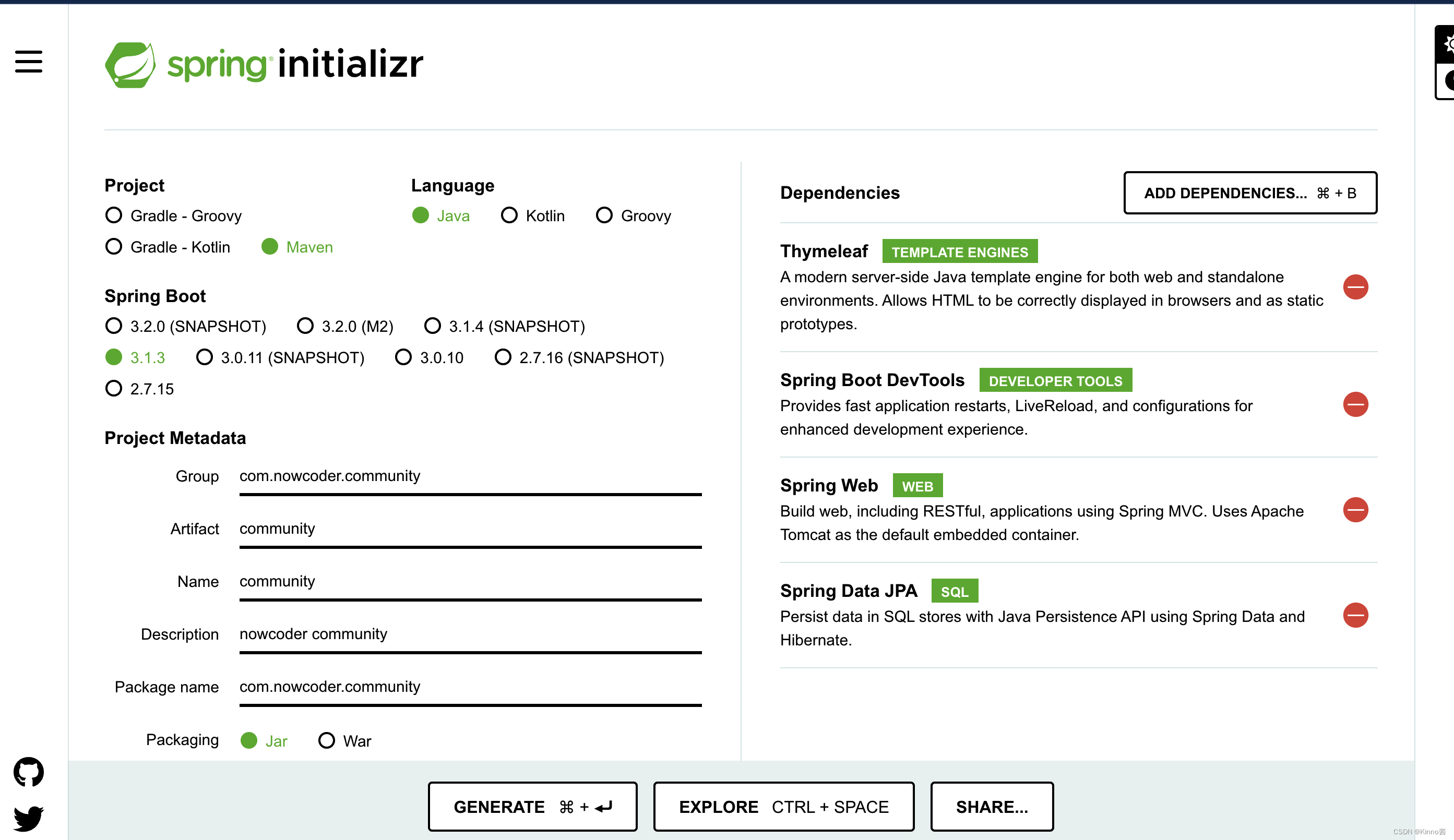Image resolution: width=1454 pixels, height=840 pixels.
Task: Choose Java as the language
Action: click(x=442, y=215)
